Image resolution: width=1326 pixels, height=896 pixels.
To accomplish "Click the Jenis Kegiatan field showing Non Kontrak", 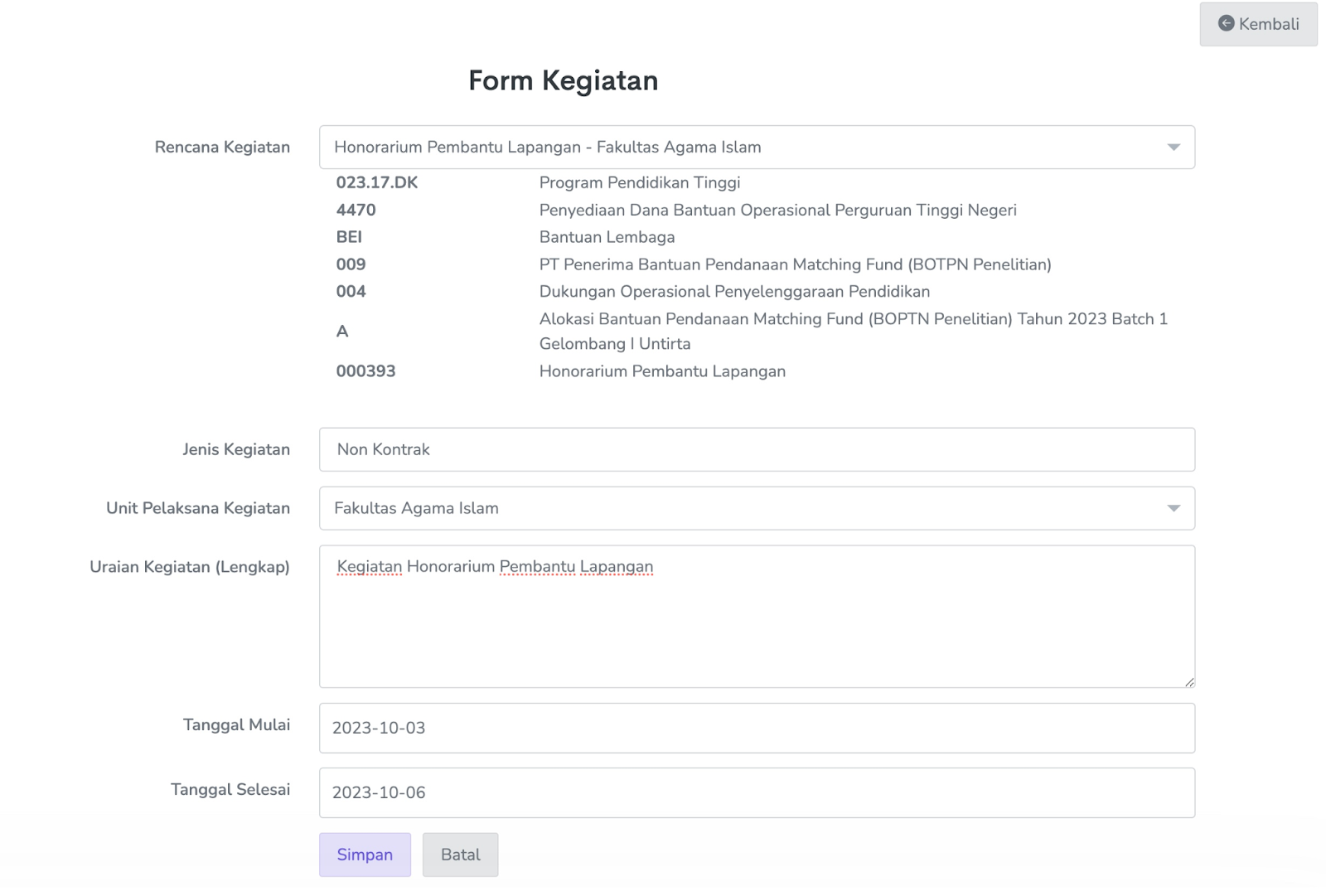I will [756, 449].
